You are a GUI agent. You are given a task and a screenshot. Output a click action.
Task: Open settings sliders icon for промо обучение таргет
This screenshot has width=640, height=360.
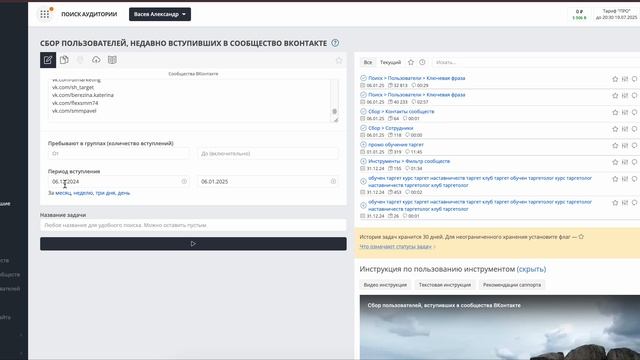625,146
